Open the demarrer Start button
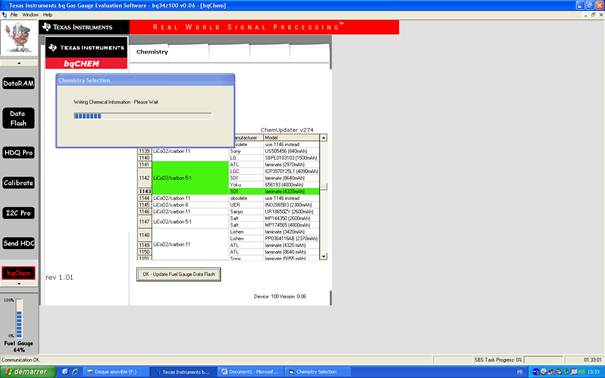Image resolution: width=605 pixels, height=378 pixels. point(27,372)
